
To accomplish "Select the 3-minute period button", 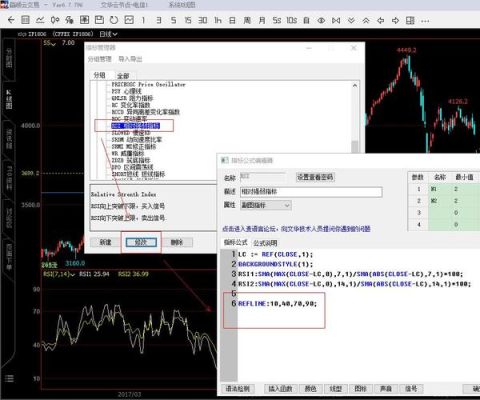I will coord(159,20).
